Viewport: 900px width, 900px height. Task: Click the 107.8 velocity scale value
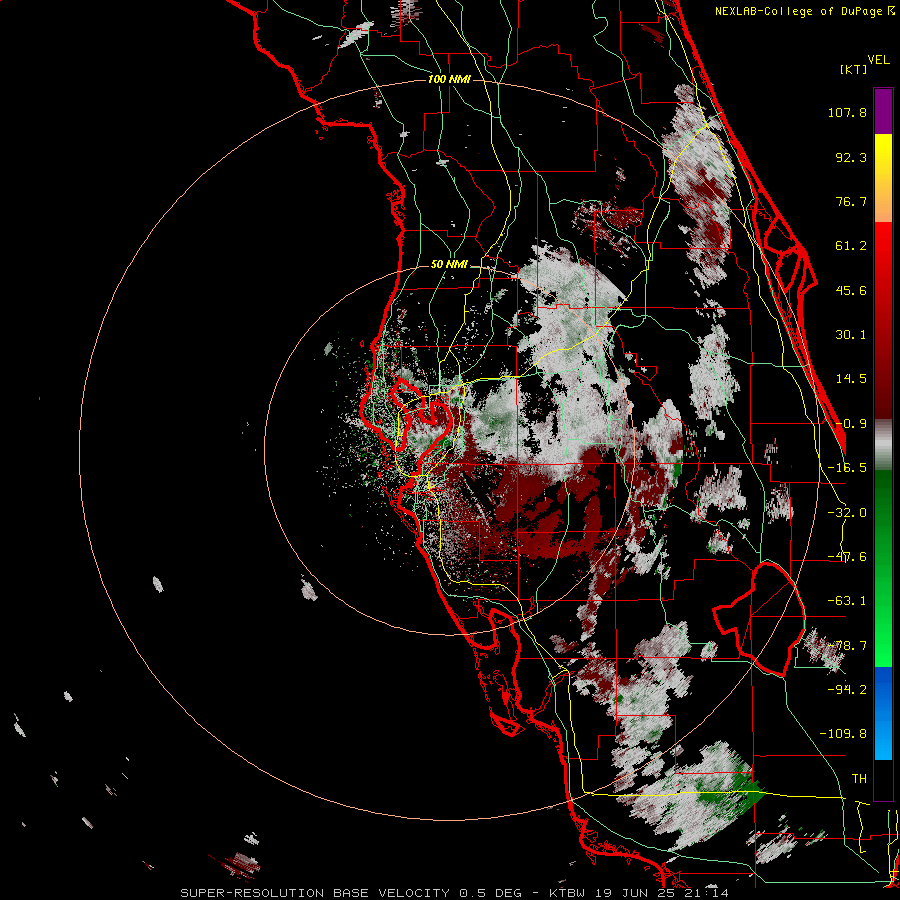click(x=847, y=112)
